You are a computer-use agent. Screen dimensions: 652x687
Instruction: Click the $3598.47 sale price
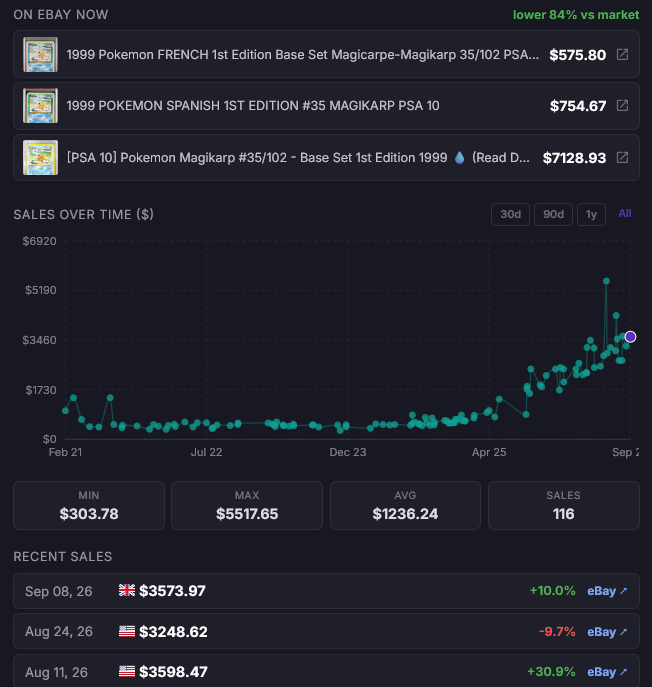coord(173,672)
